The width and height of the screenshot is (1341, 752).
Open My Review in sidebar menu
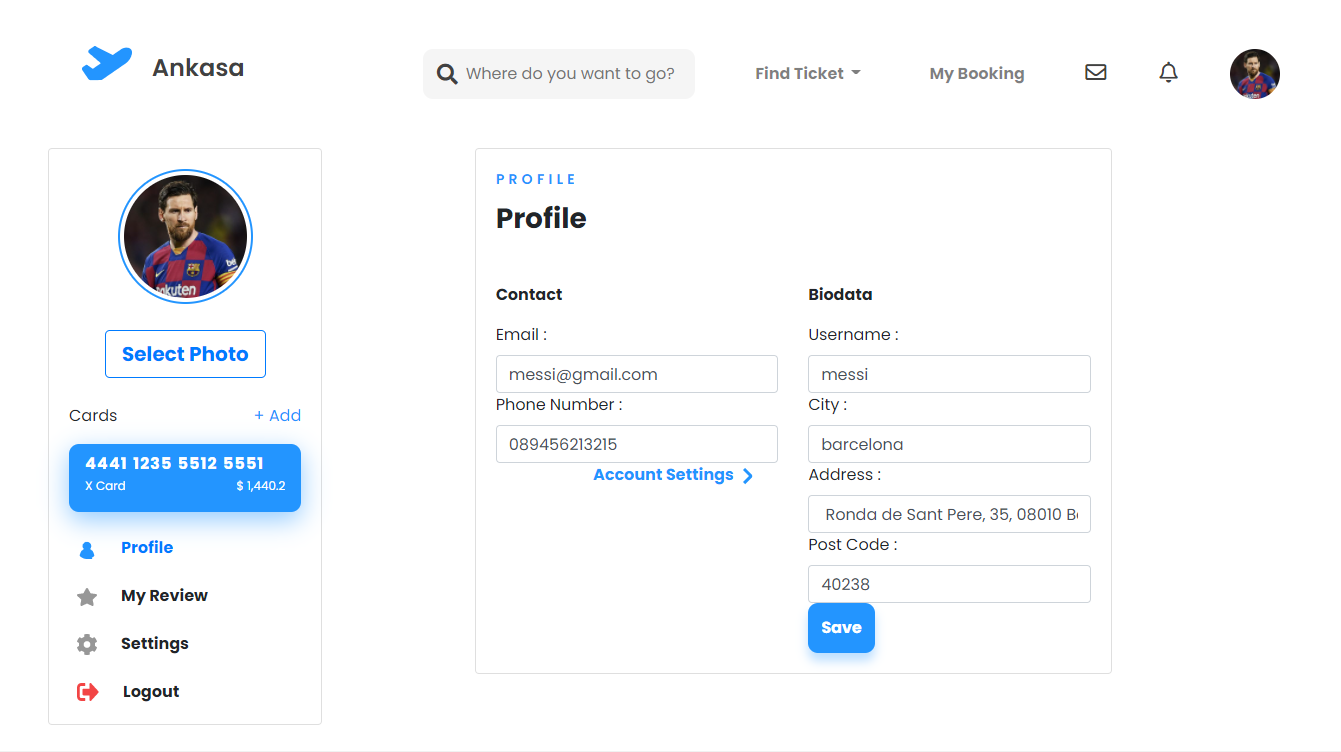pyautogui.click(x=164, y=595)
